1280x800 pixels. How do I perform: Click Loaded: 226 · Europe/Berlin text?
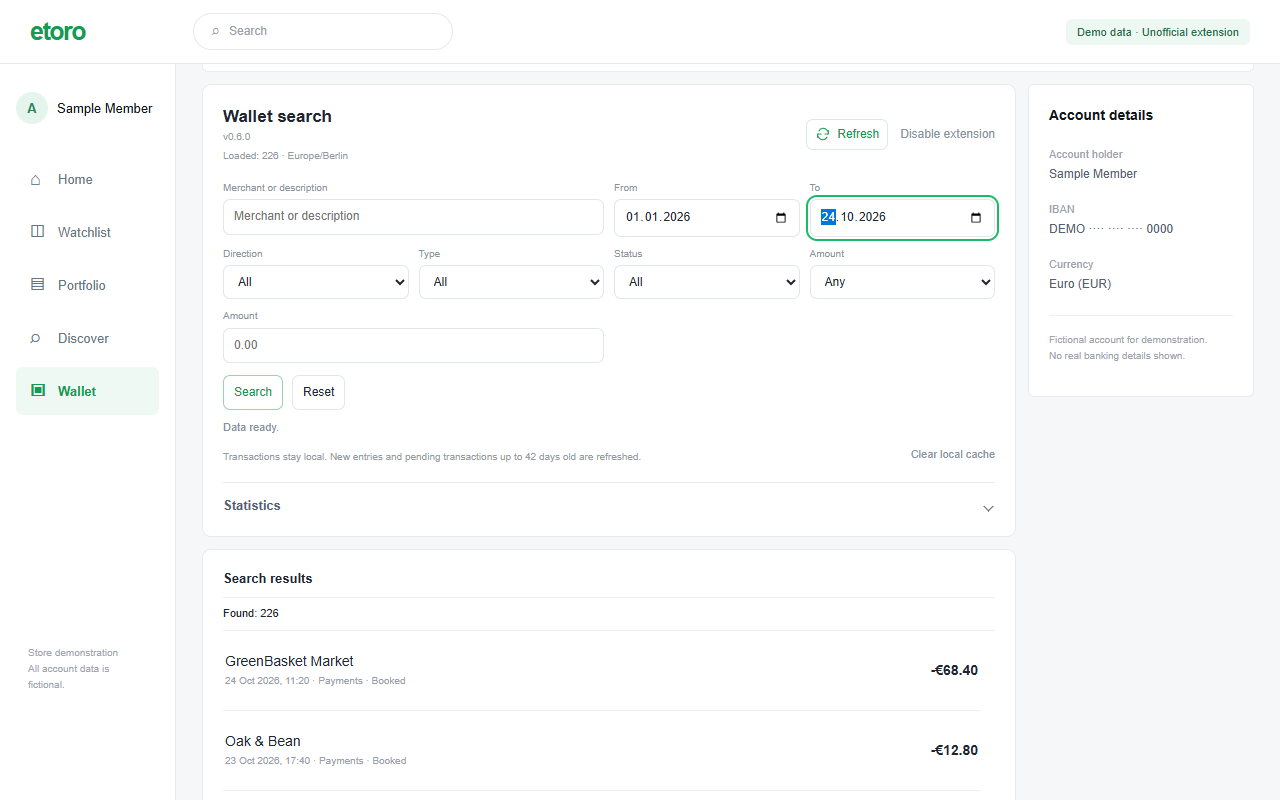coord(285,156)
